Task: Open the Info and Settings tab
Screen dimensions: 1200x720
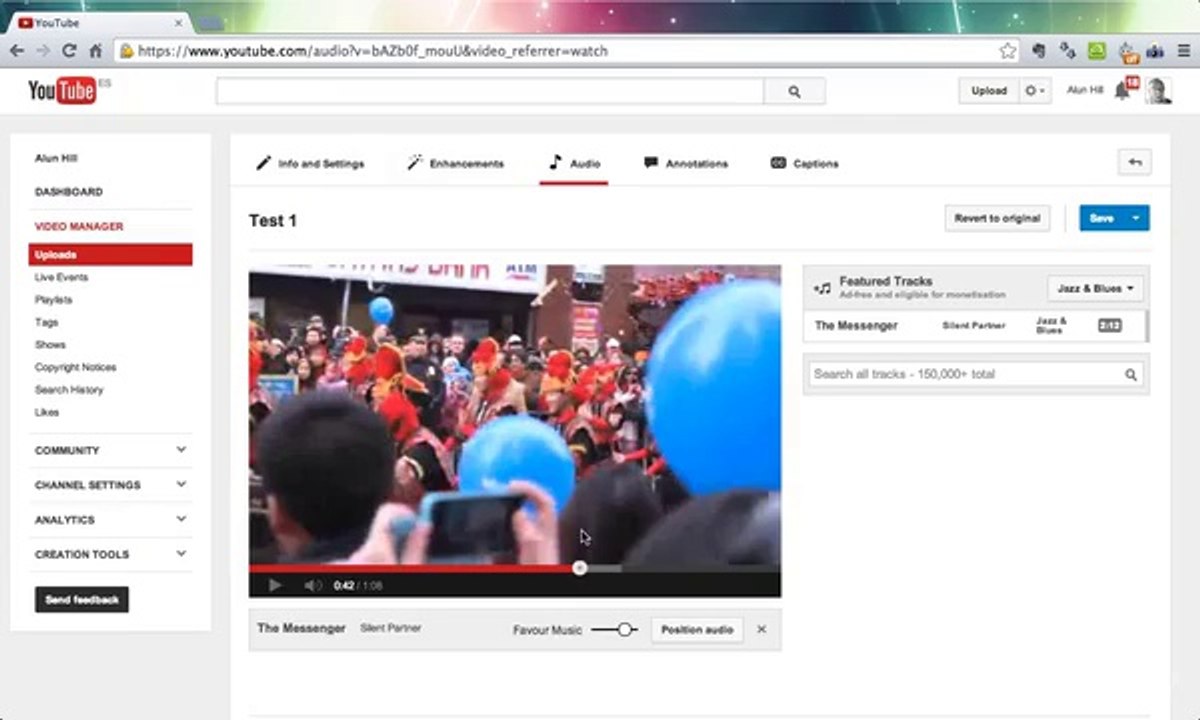Action: [x=310, y=163]
